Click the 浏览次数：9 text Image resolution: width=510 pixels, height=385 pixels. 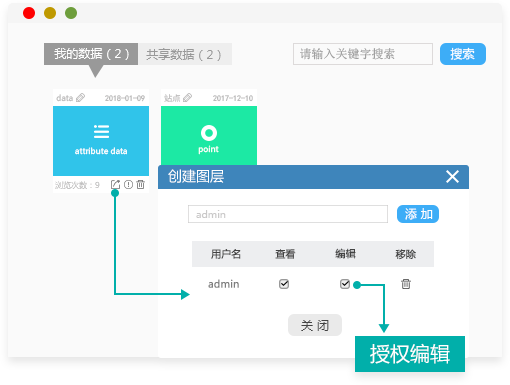(x=77, y=185)
